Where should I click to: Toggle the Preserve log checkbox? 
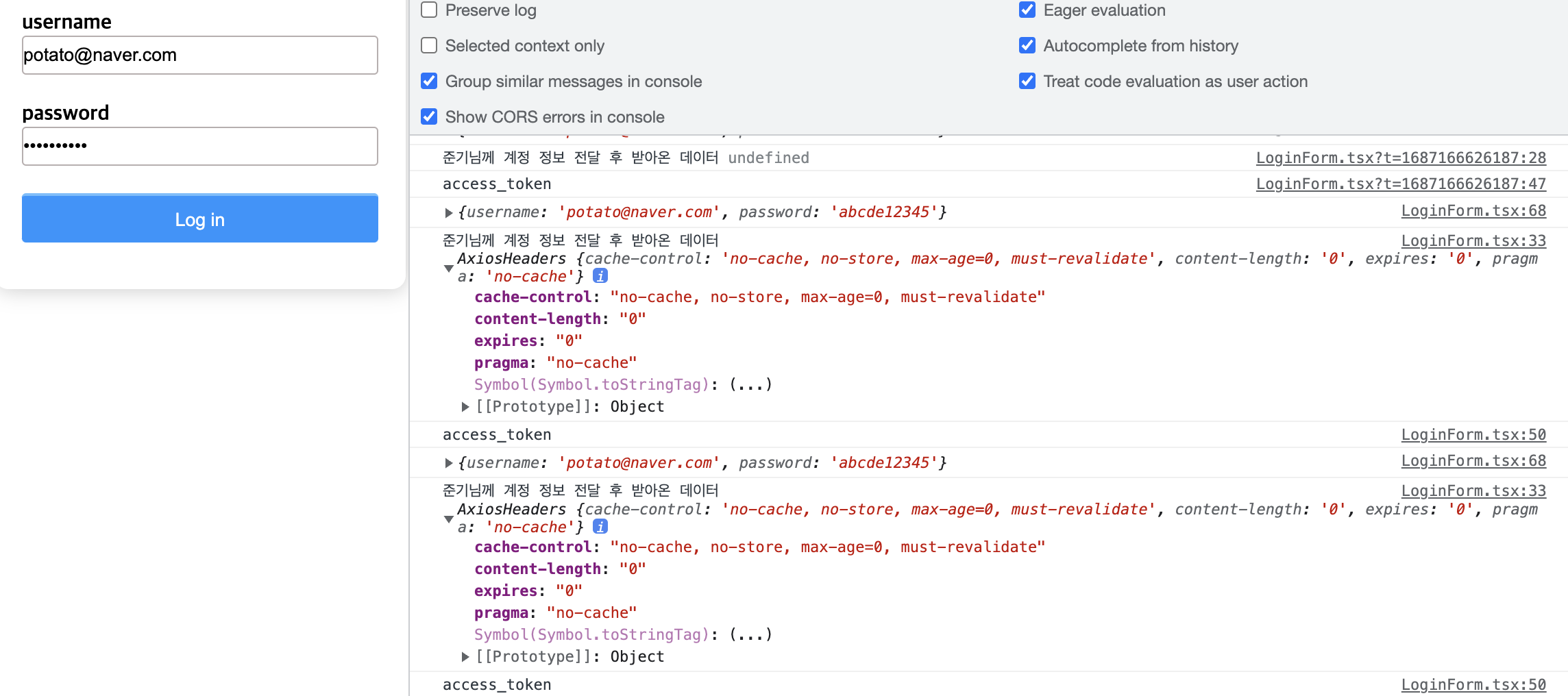tap(429, 10)
